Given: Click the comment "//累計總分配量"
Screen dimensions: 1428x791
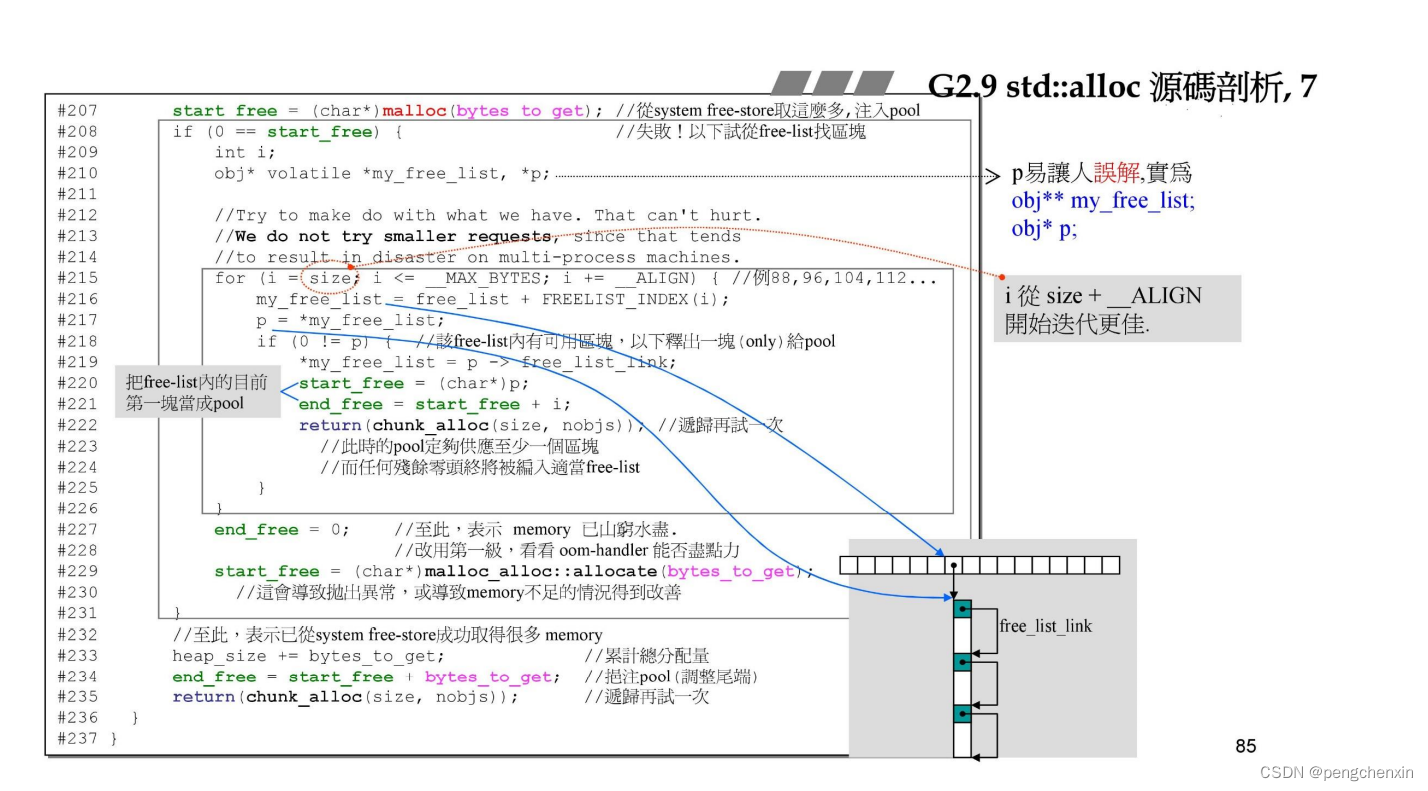Looking at the screenshot, I should [646, 656].
